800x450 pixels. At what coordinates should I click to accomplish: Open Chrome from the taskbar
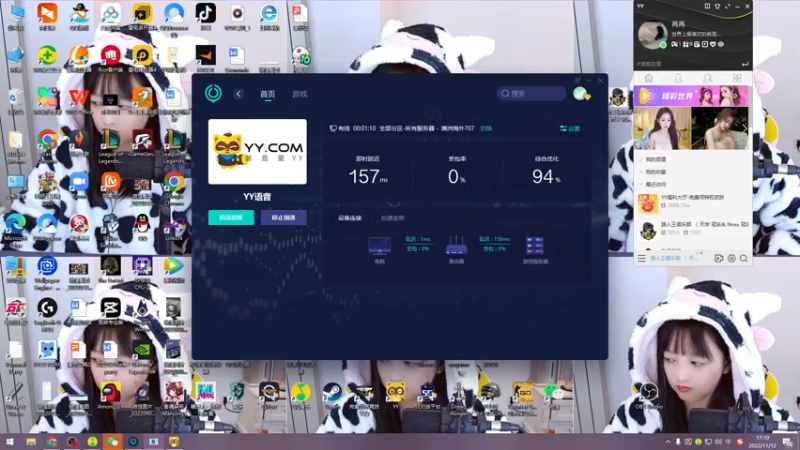tap(52, 442)
